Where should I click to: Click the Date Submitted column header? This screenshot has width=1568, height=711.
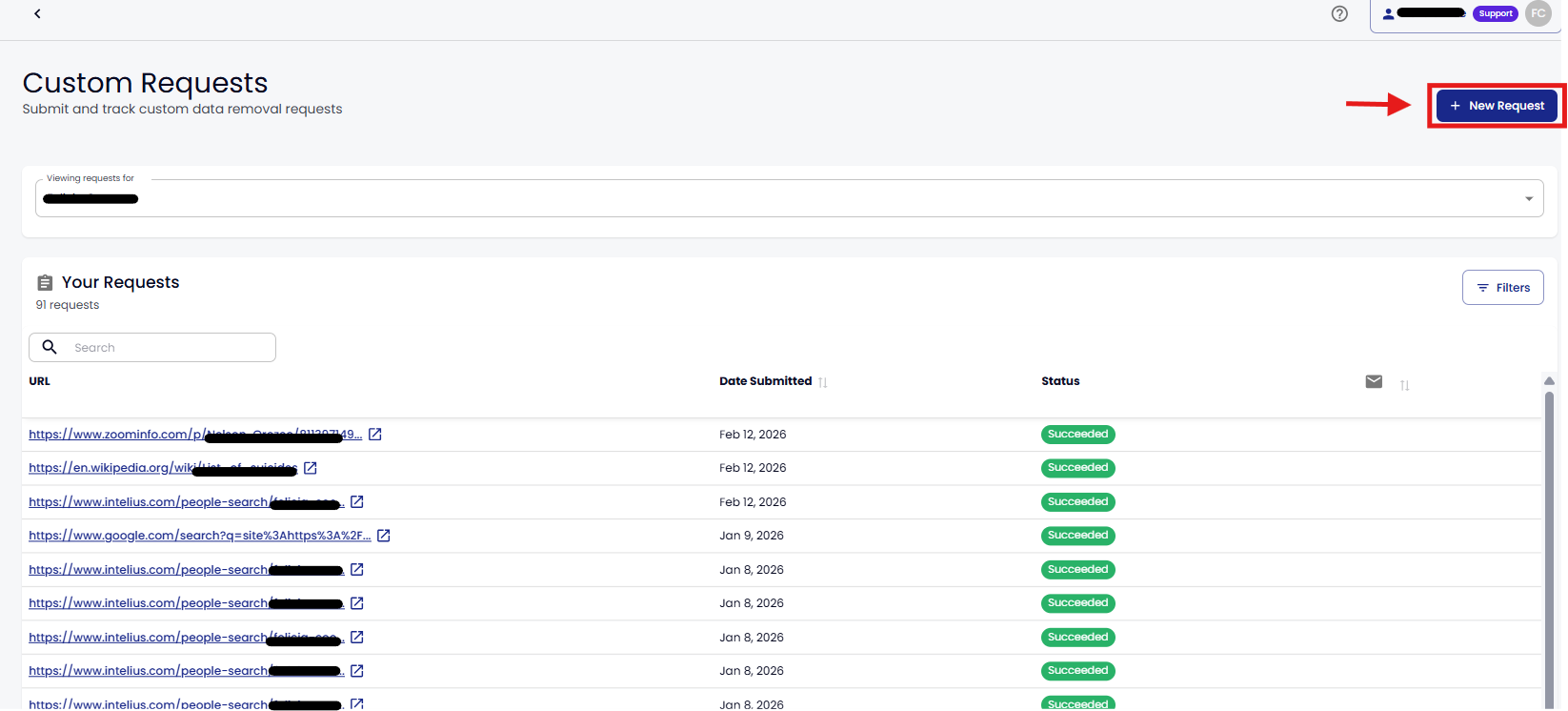click(x=765, y=381)
